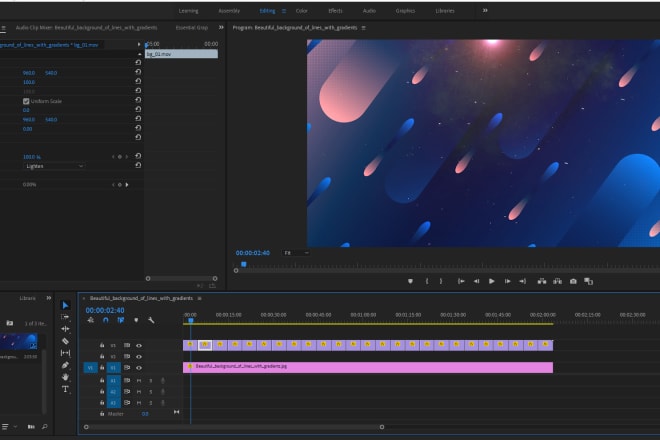Switch to the Color workspace
660x440 pixels.
[x=301, y=11]
